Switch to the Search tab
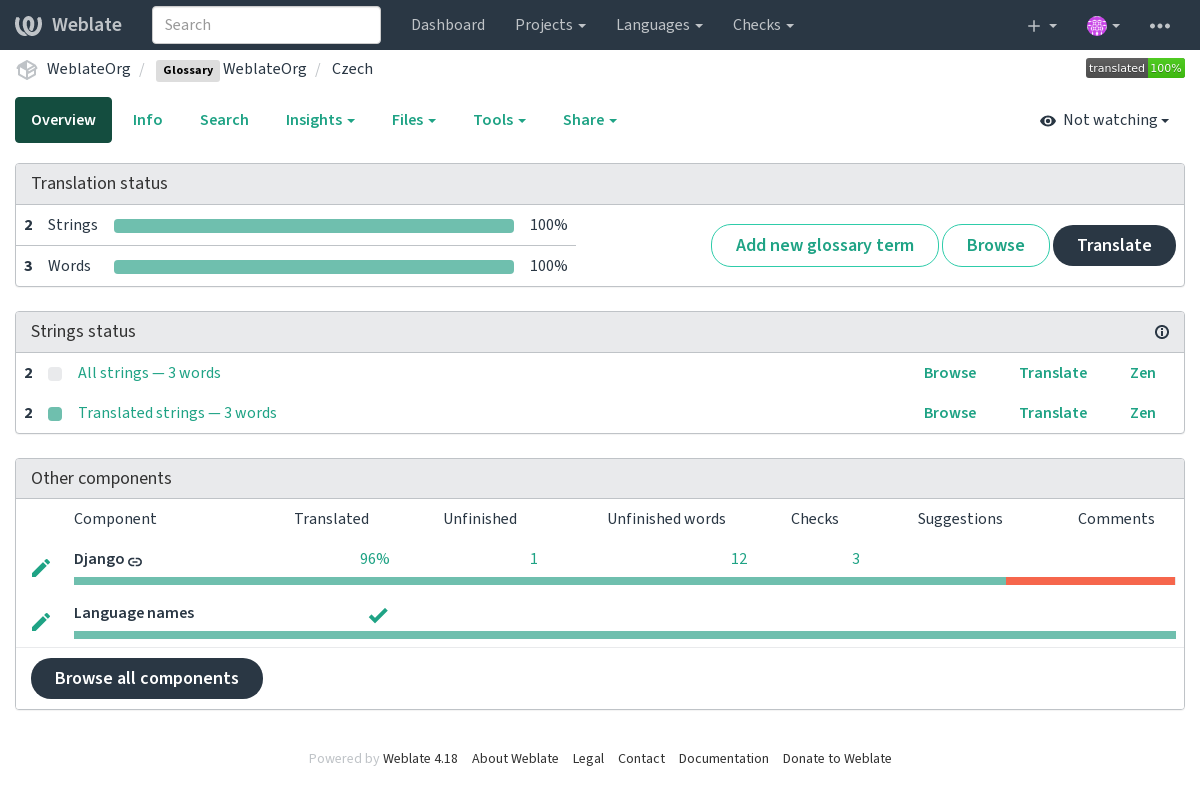 click(x=224, y=120)
